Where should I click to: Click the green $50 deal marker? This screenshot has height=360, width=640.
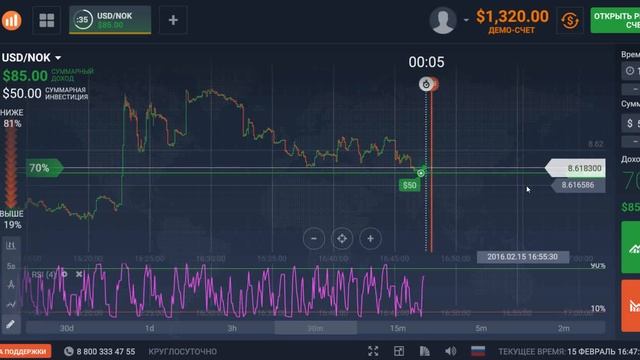409,185
